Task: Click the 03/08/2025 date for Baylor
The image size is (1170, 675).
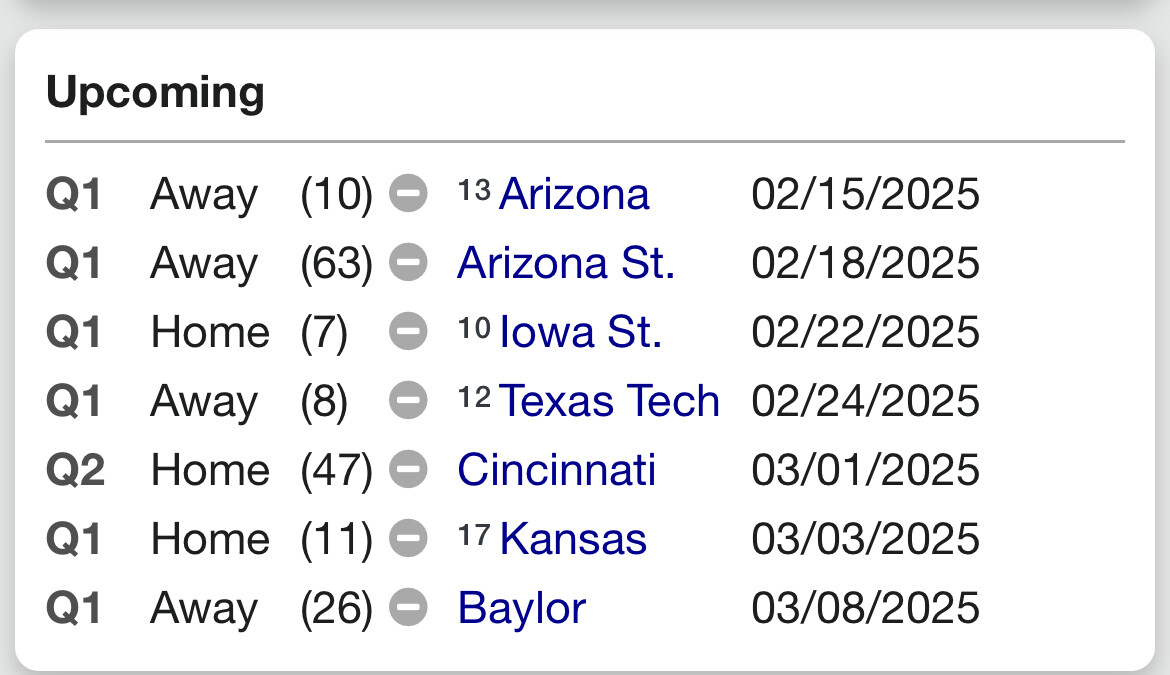Action: [865, 608]
